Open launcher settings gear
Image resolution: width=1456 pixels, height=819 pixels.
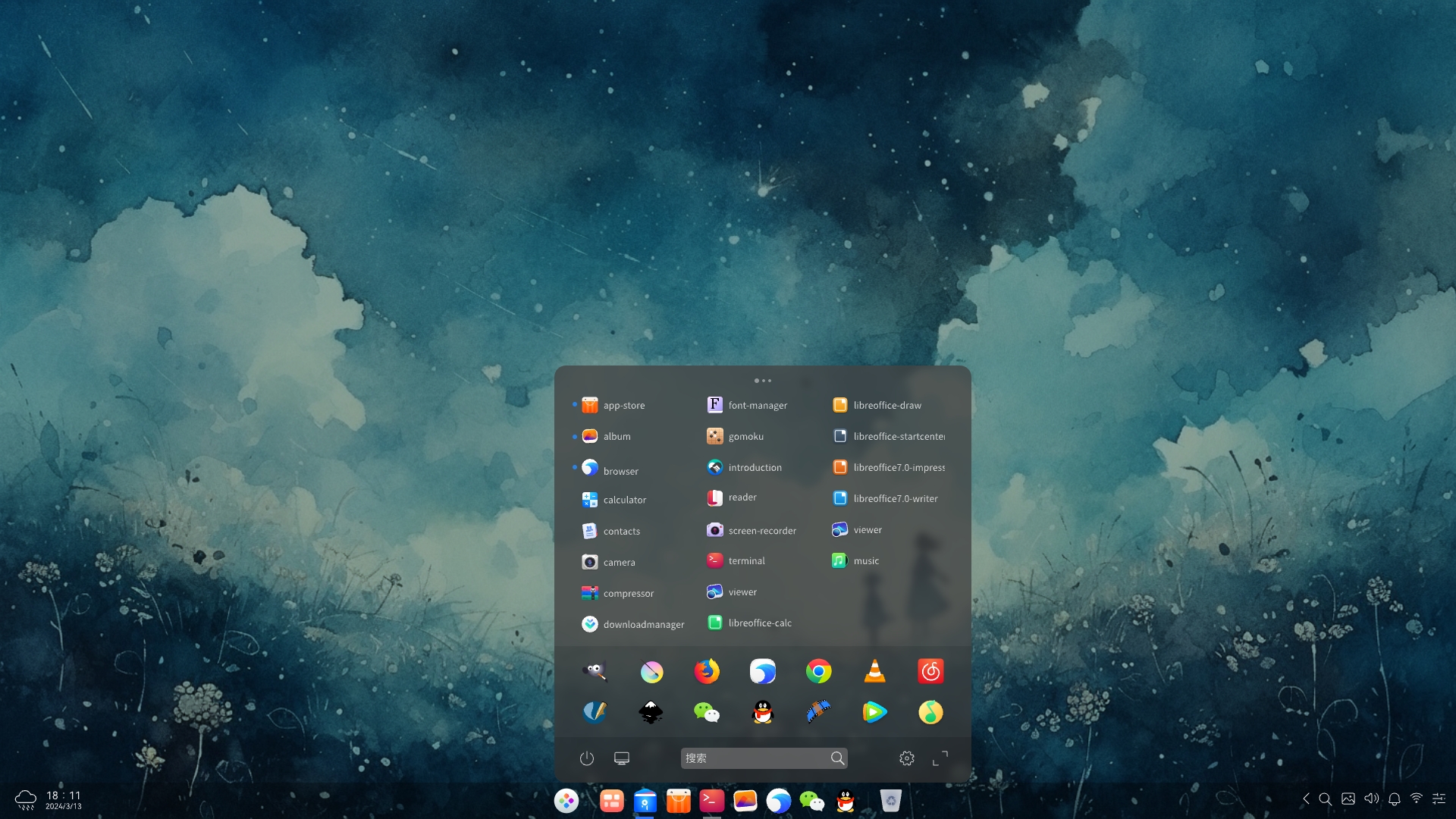tap(907, 758)
